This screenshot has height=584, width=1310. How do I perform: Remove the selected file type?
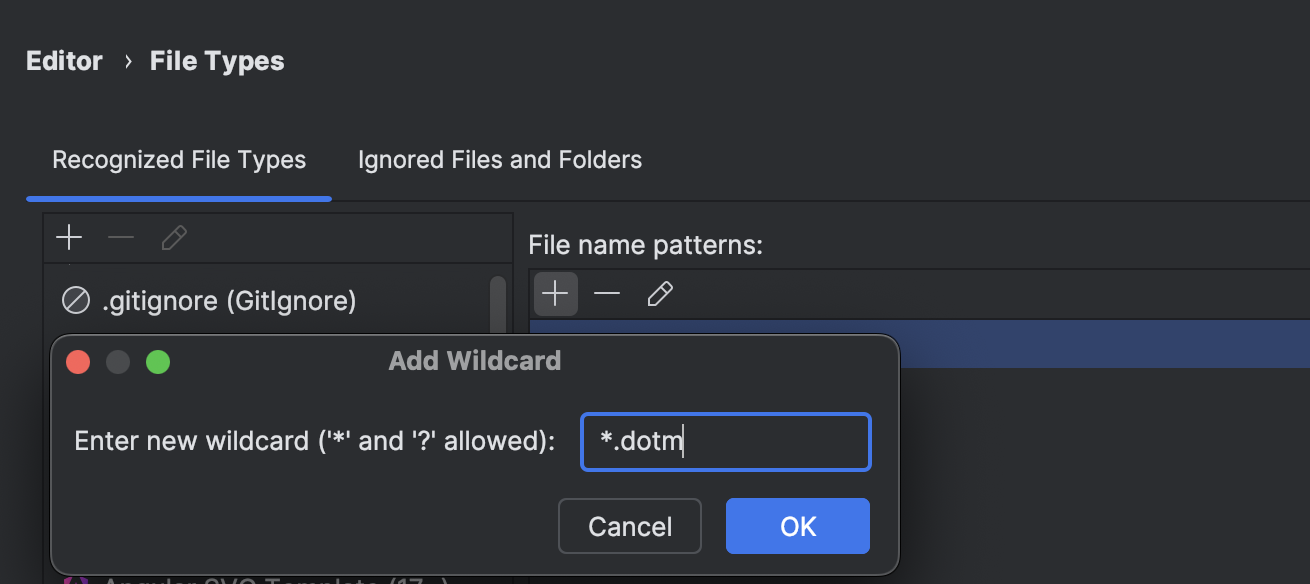tap(120, 237)
